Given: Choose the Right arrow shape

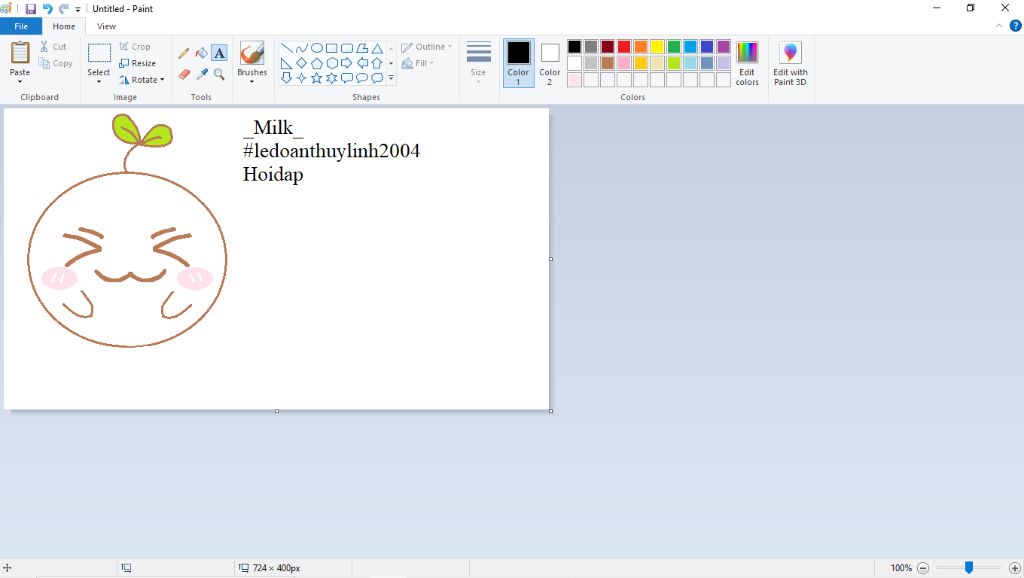Looking at the screenshot, I should click(347, 63).
